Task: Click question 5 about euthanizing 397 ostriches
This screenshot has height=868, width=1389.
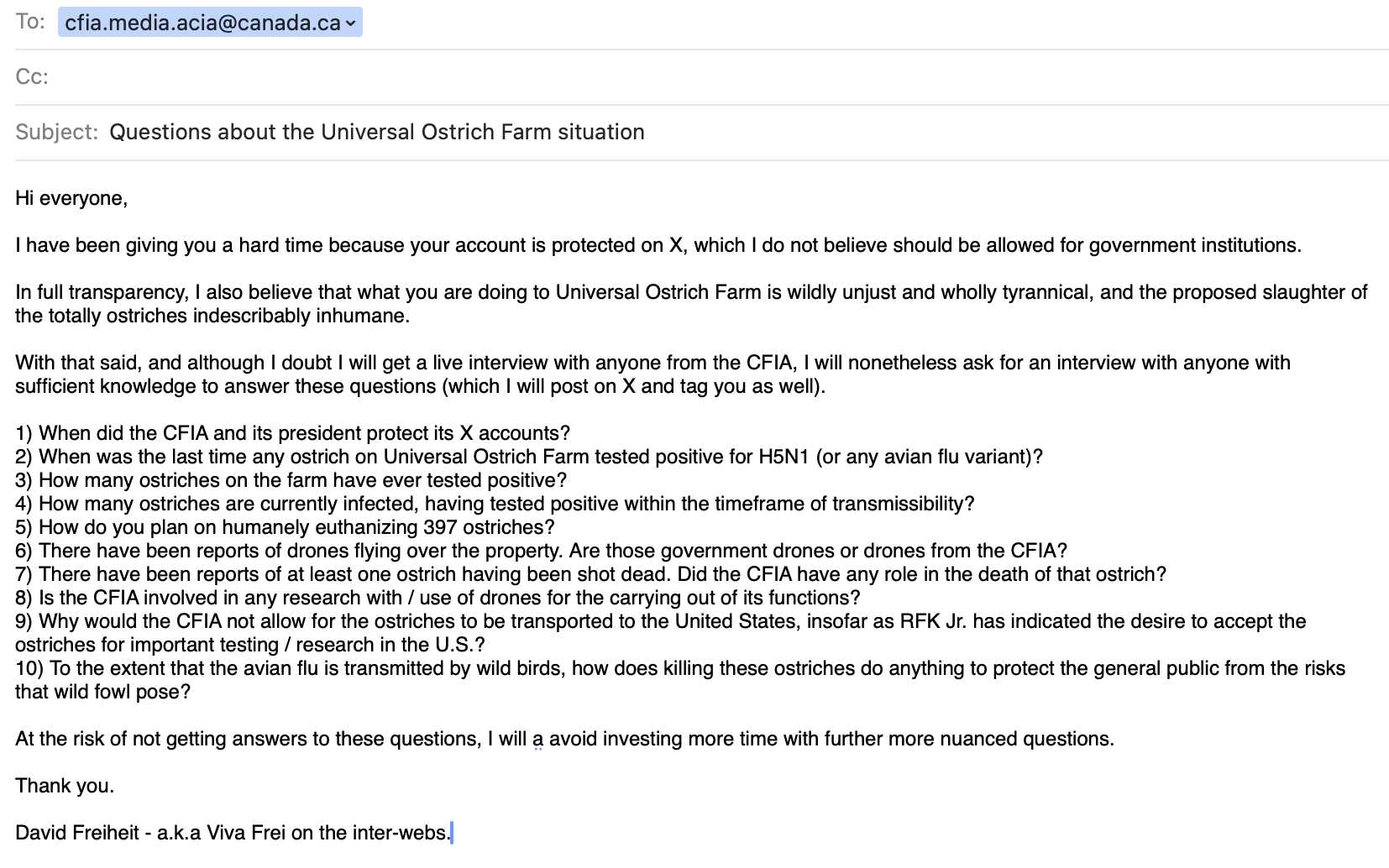Action: pyautogui.click(x=285, y=527)
